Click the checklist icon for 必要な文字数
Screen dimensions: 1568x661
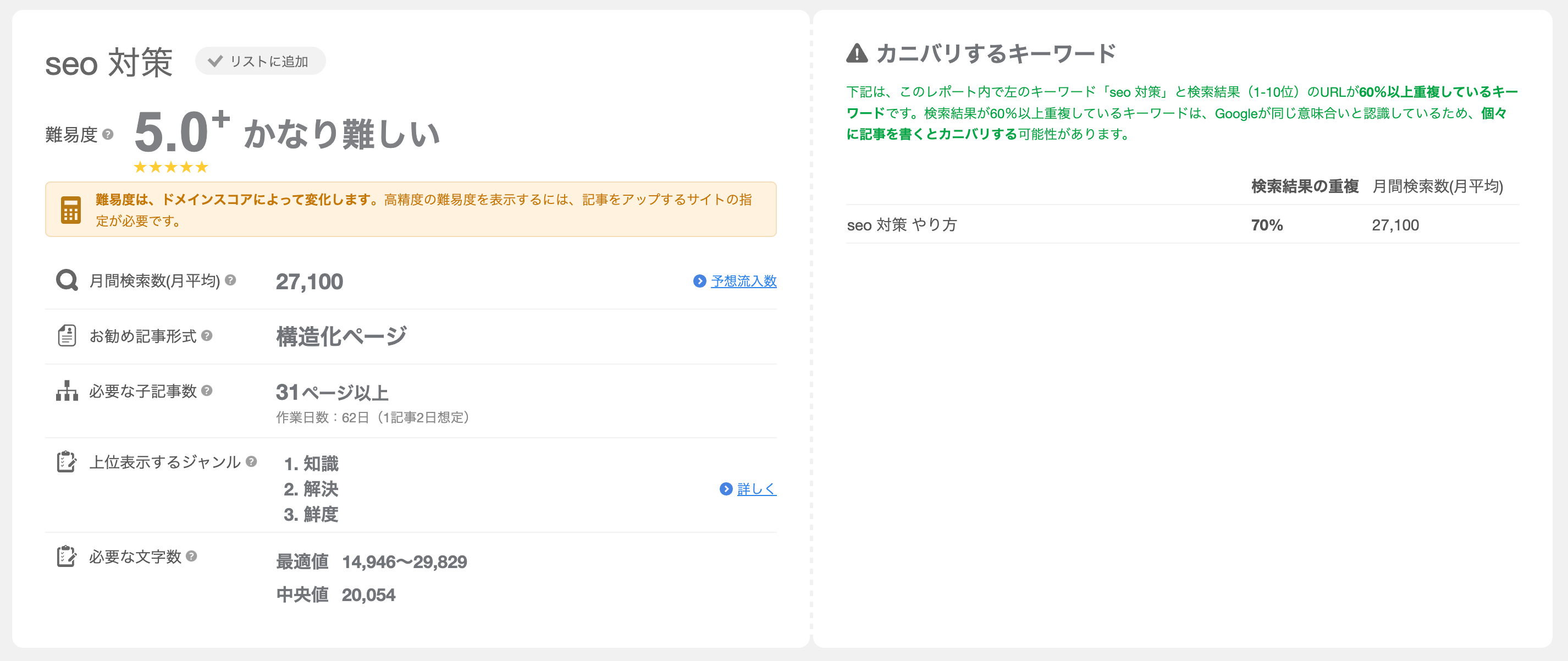67,557
